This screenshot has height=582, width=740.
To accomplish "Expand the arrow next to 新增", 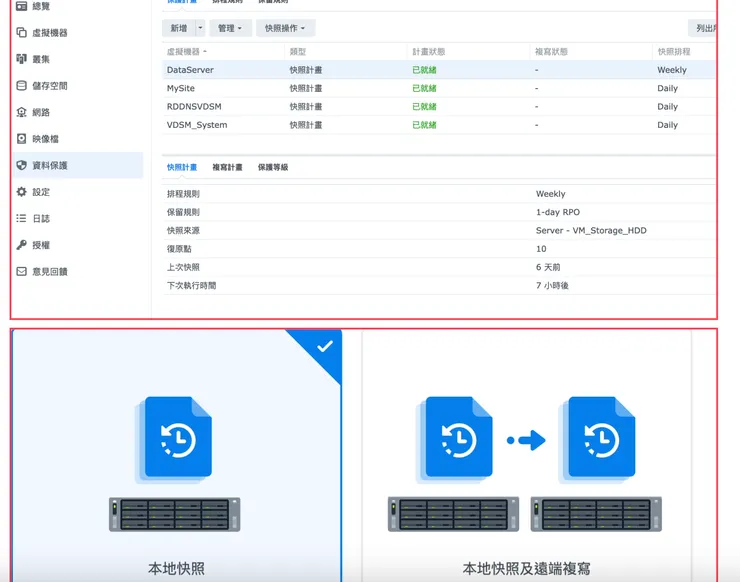I will 200,28.
